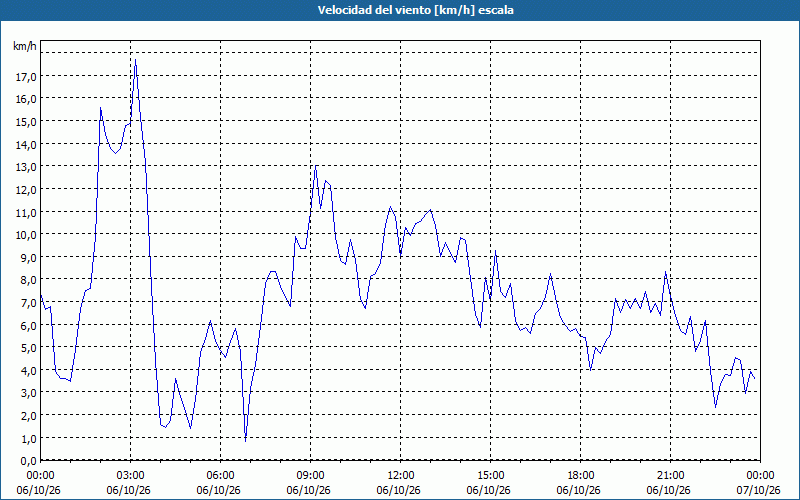Click the 07/10/26 date label
The height and width of the screenshot is (500, 800).
pos(759,490)
